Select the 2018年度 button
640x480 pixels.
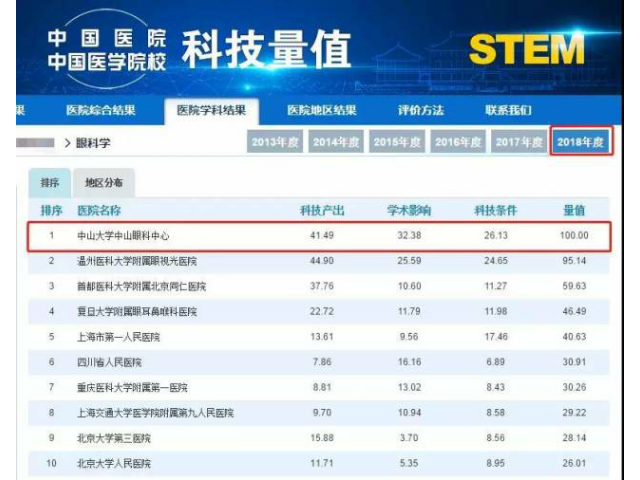580,142
